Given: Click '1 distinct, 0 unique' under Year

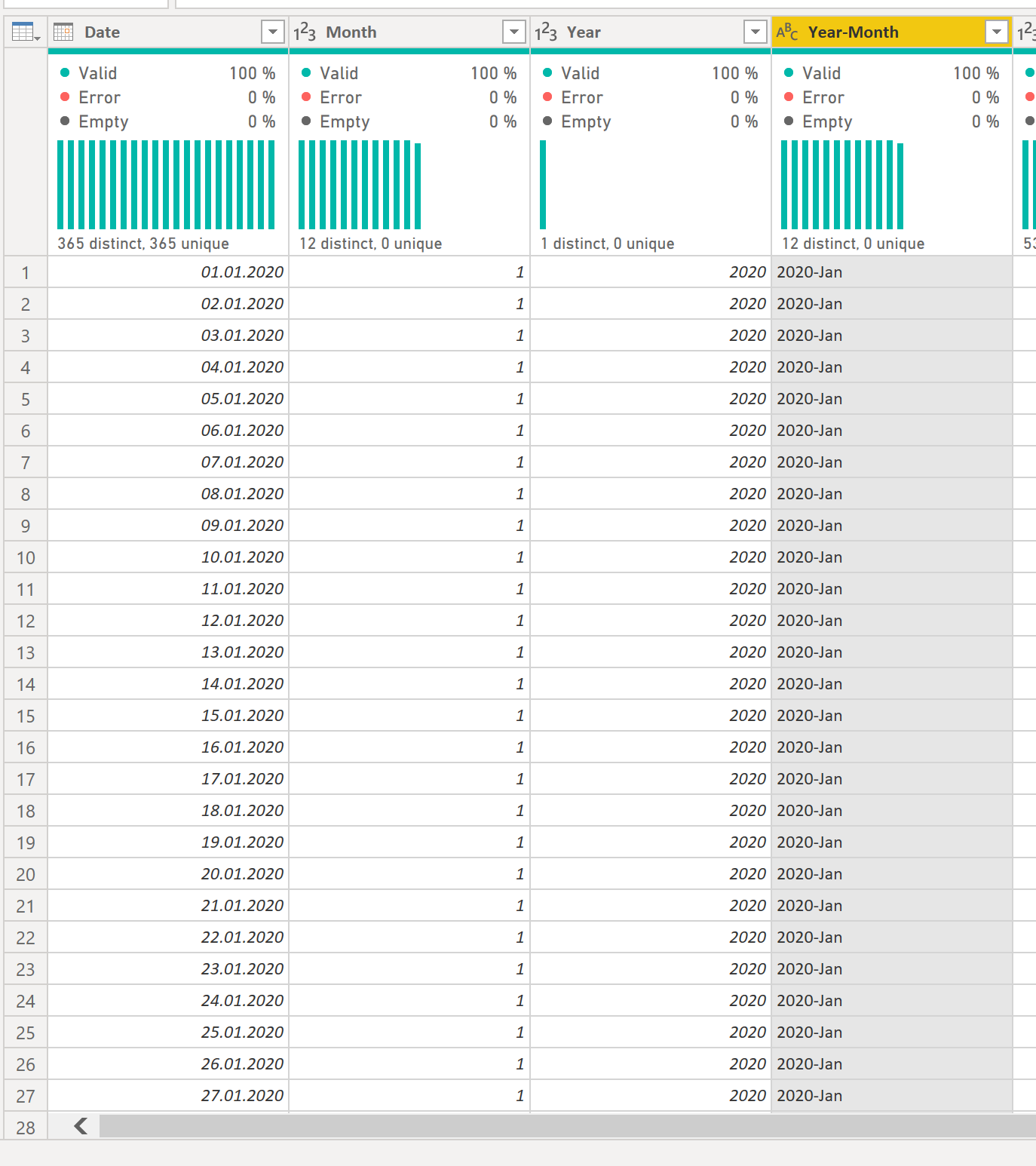Looking at the screenshot, I should (607, 244).
